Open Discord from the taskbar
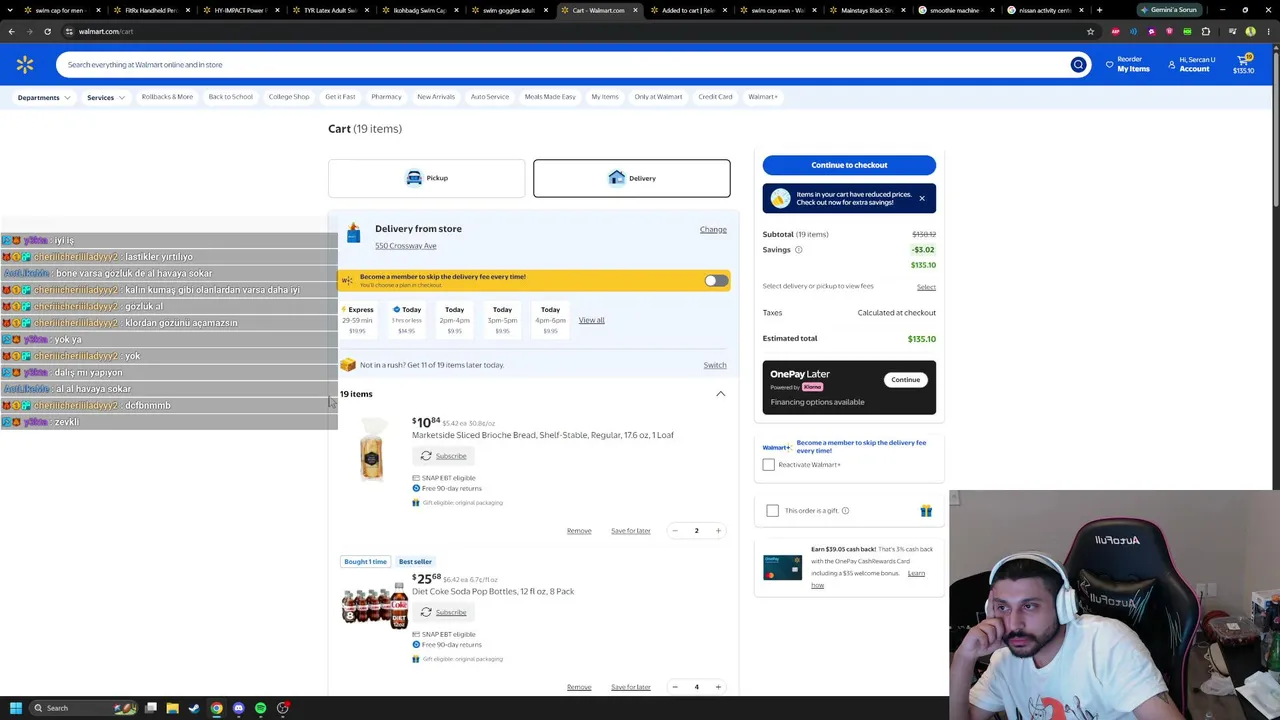 pos(238,708)
